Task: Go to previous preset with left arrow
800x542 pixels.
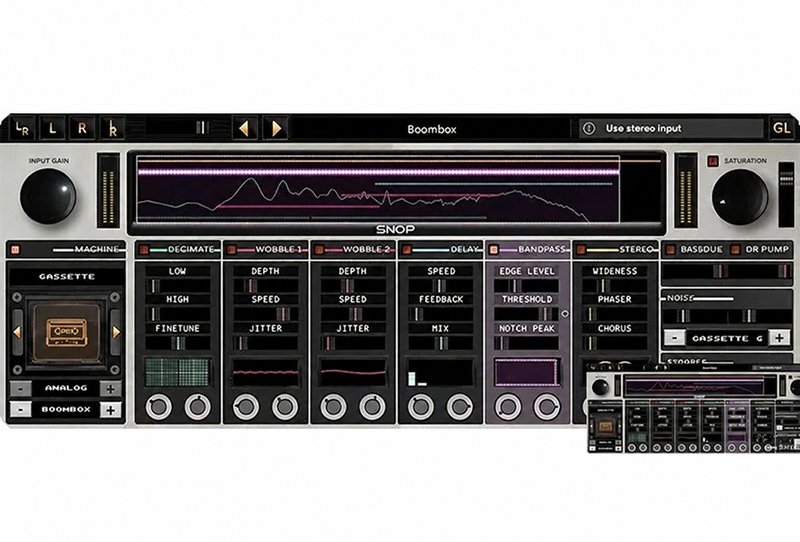Action: pyautogui.click(x=244, y=128)
